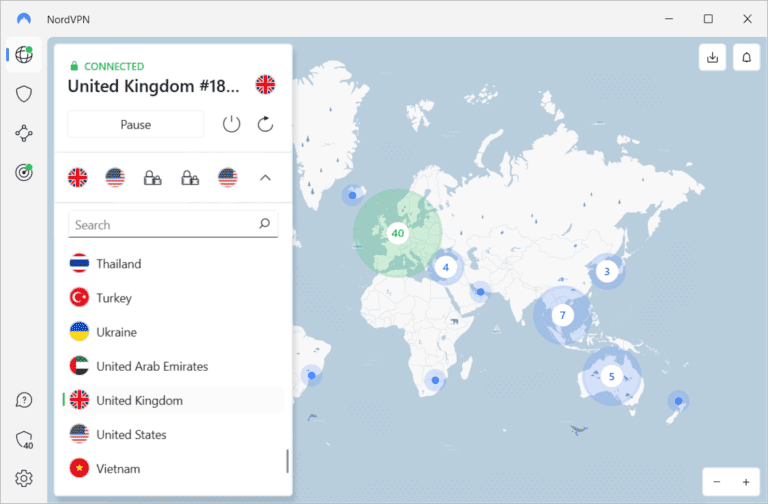Open the Settings gear icon
The width and height of the screenshot is (768, 504).
tap(24, 478)
